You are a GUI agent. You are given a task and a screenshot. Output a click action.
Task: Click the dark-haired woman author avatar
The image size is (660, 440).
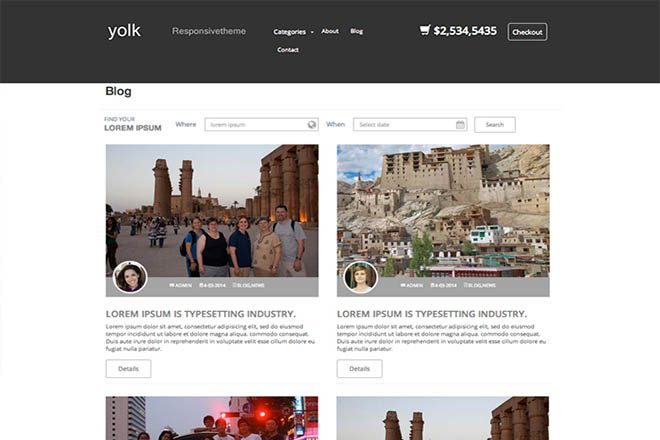pyautogui.click(x=130, y=277)
